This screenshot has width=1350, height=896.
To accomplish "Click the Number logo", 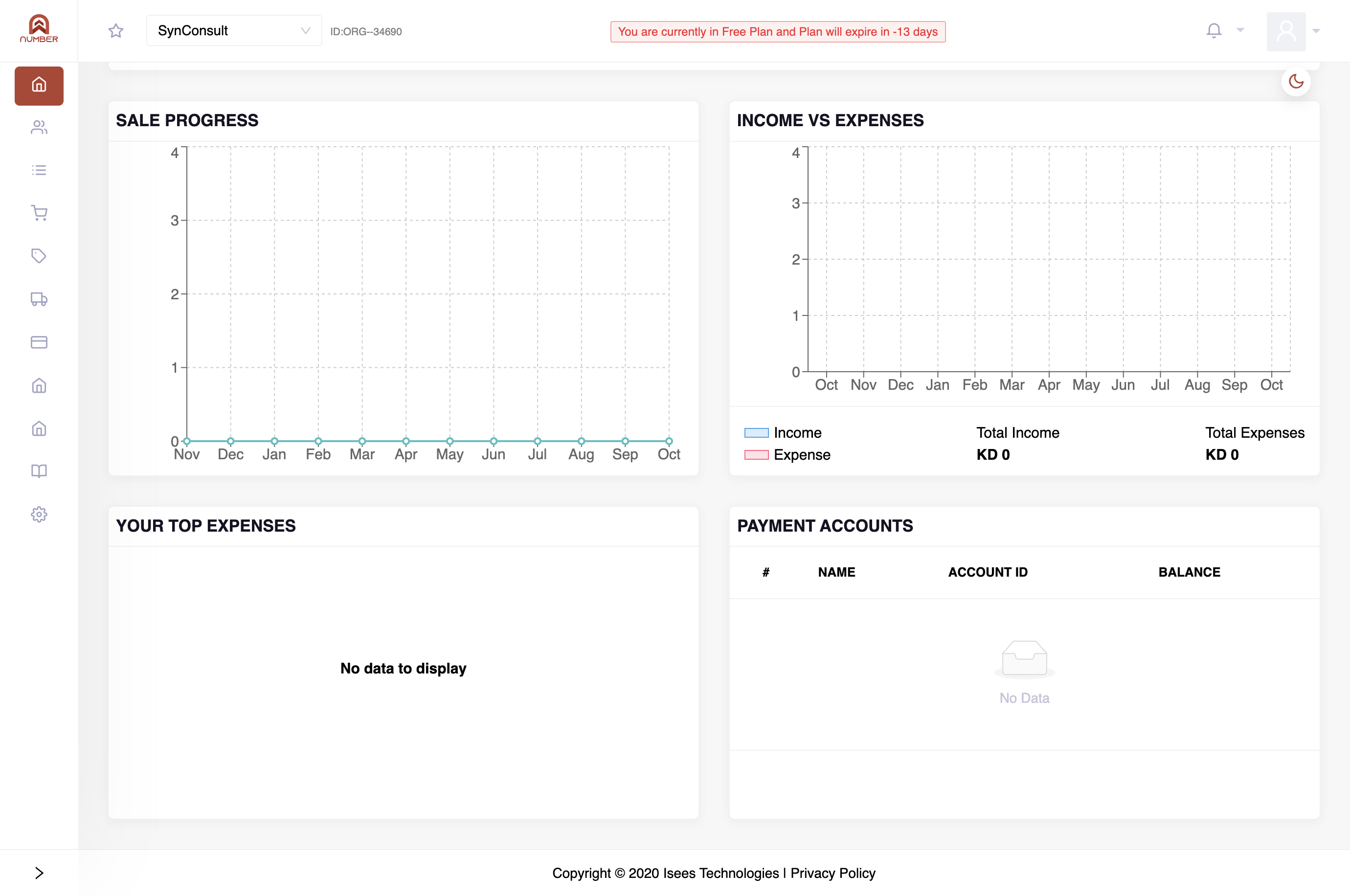I will pos(39,29).
